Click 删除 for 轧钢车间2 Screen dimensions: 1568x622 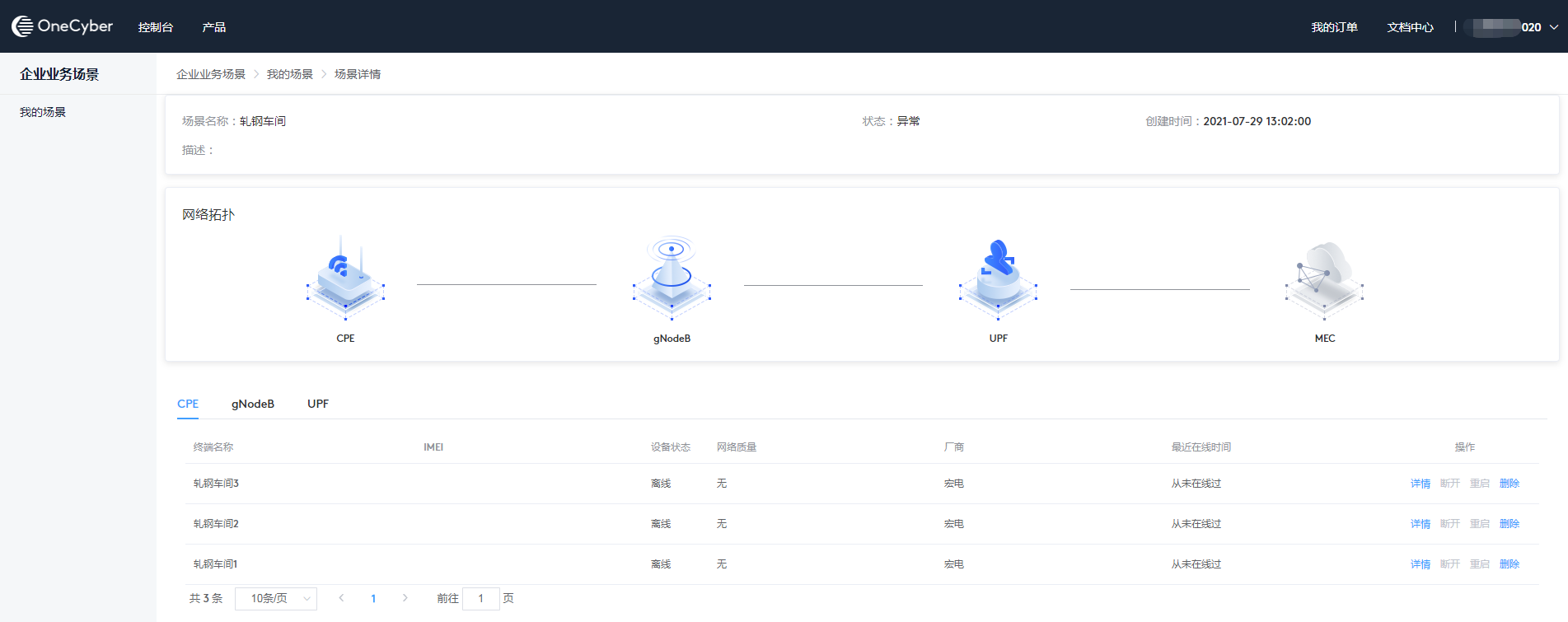click(1509, 524)
